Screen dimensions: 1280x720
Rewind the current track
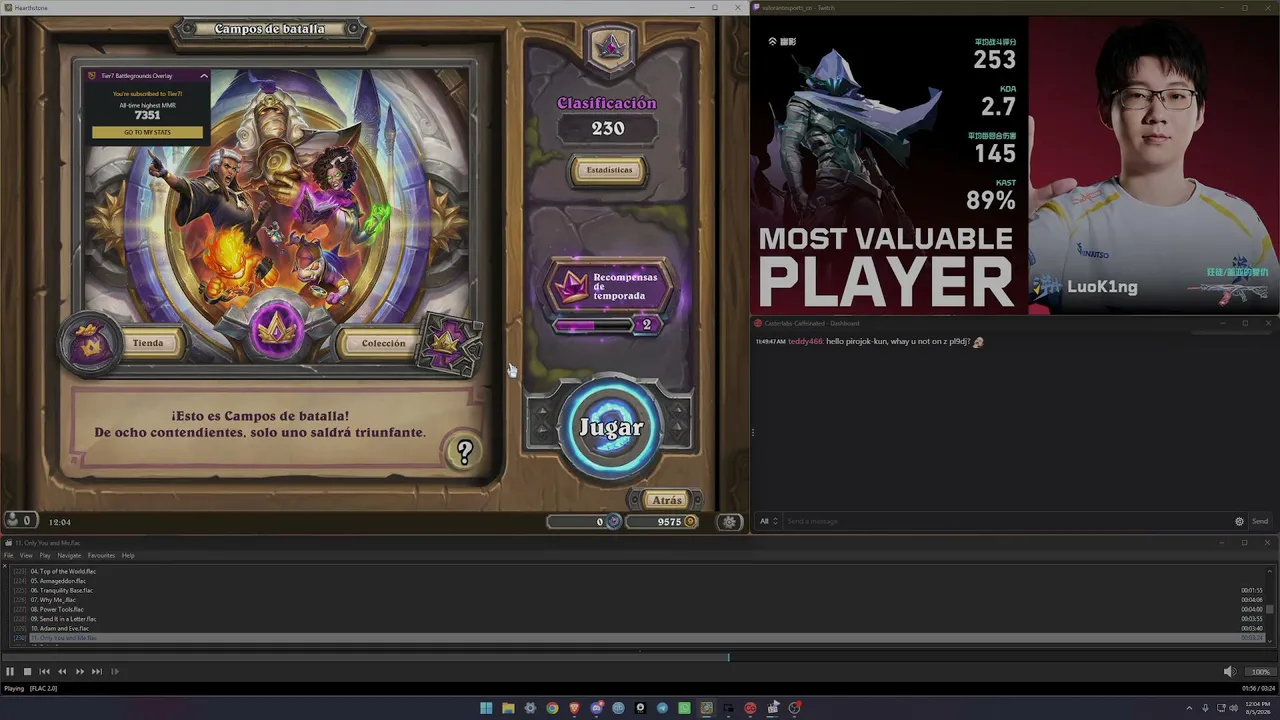[62, 672]
